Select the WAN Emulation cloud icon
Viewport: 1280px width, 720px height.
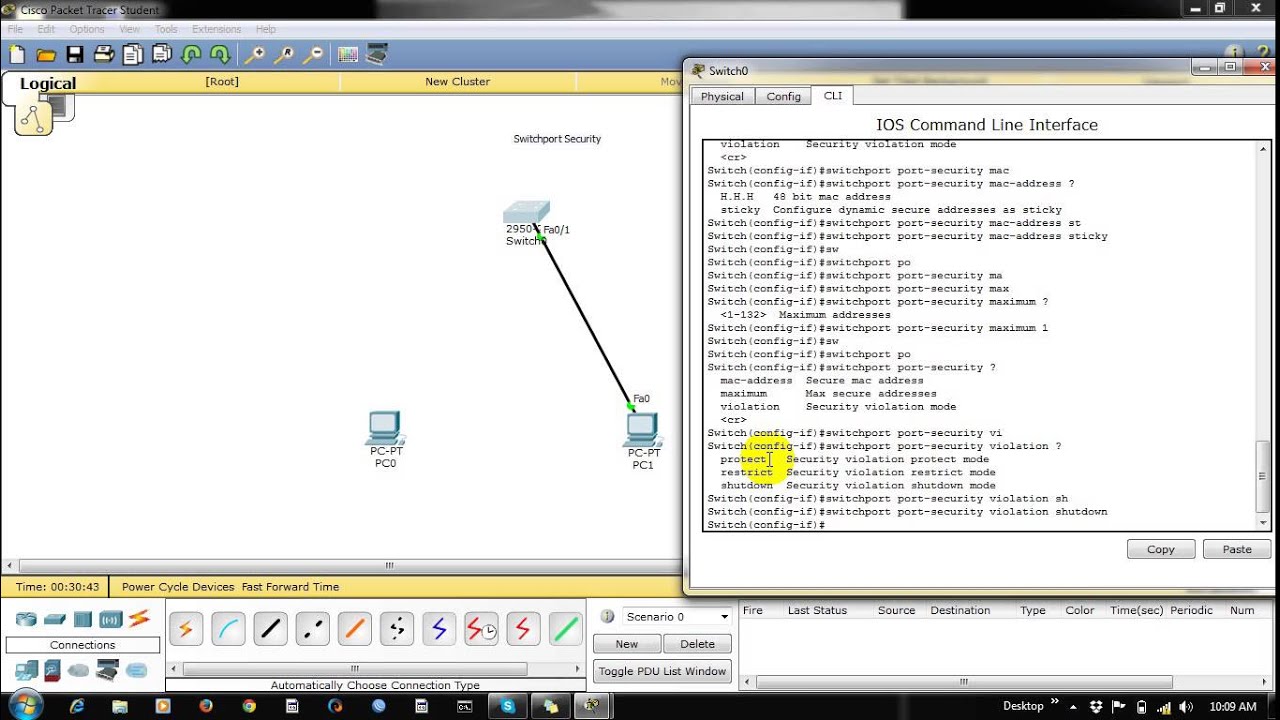point(80,670)
